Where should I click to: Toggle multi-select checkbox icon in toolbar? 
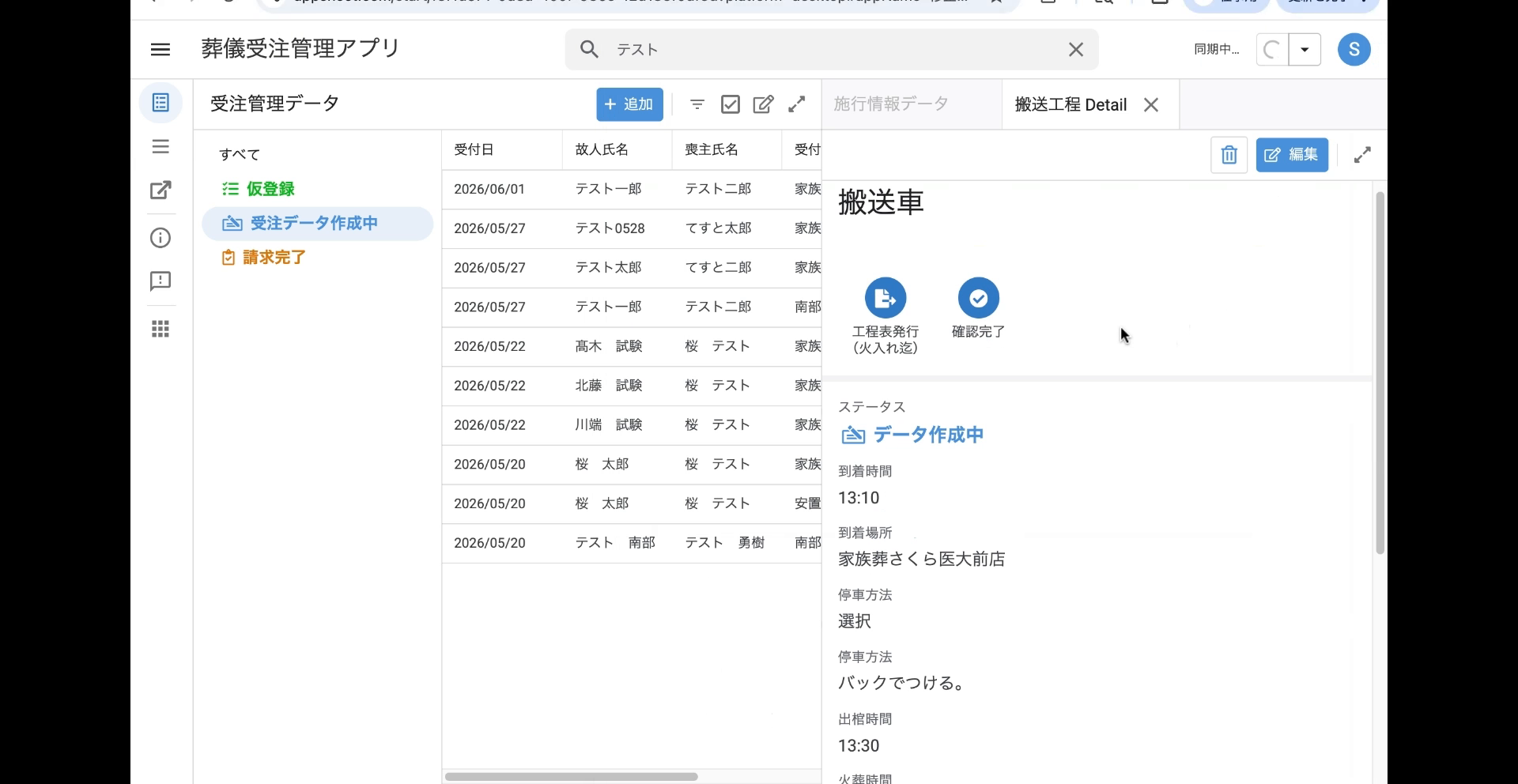click(x=731, y=104)
